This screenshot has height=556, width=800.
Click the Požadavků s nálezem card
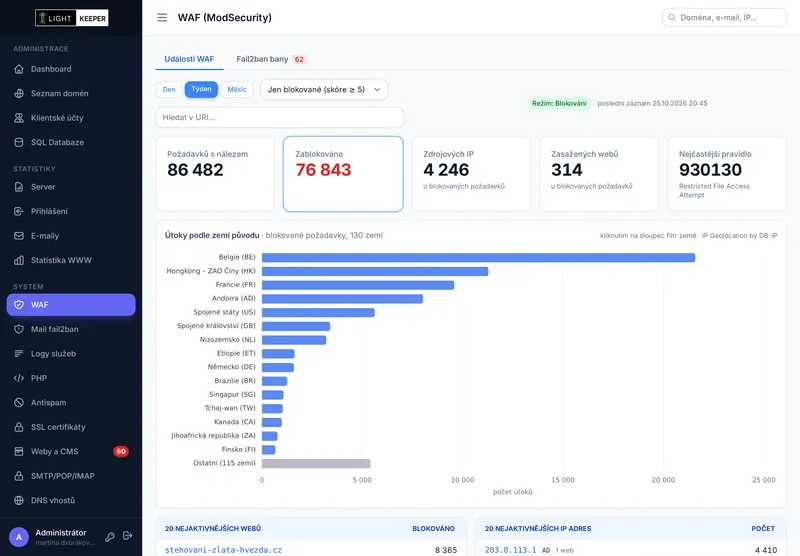(x=215, y=174)
